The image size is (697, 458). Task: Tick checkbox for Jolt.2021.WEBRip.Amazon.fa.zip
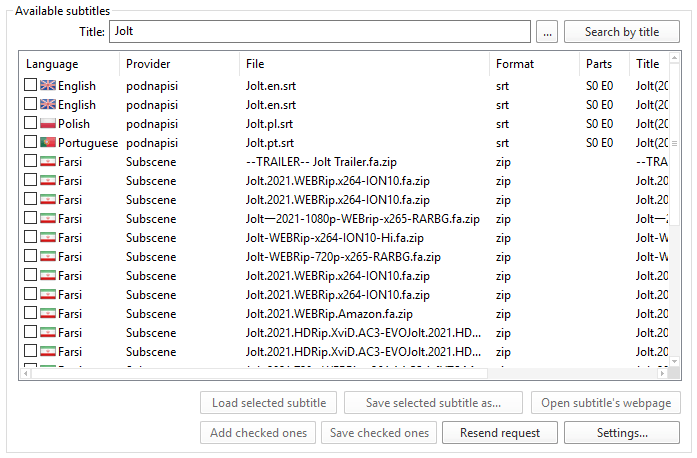[30, 313]
